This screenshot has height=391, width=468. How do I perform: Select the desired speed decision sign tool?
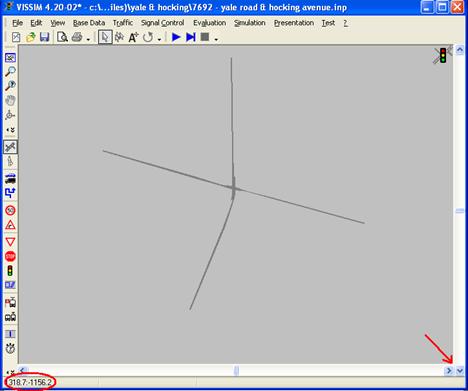tap(10, 210)
